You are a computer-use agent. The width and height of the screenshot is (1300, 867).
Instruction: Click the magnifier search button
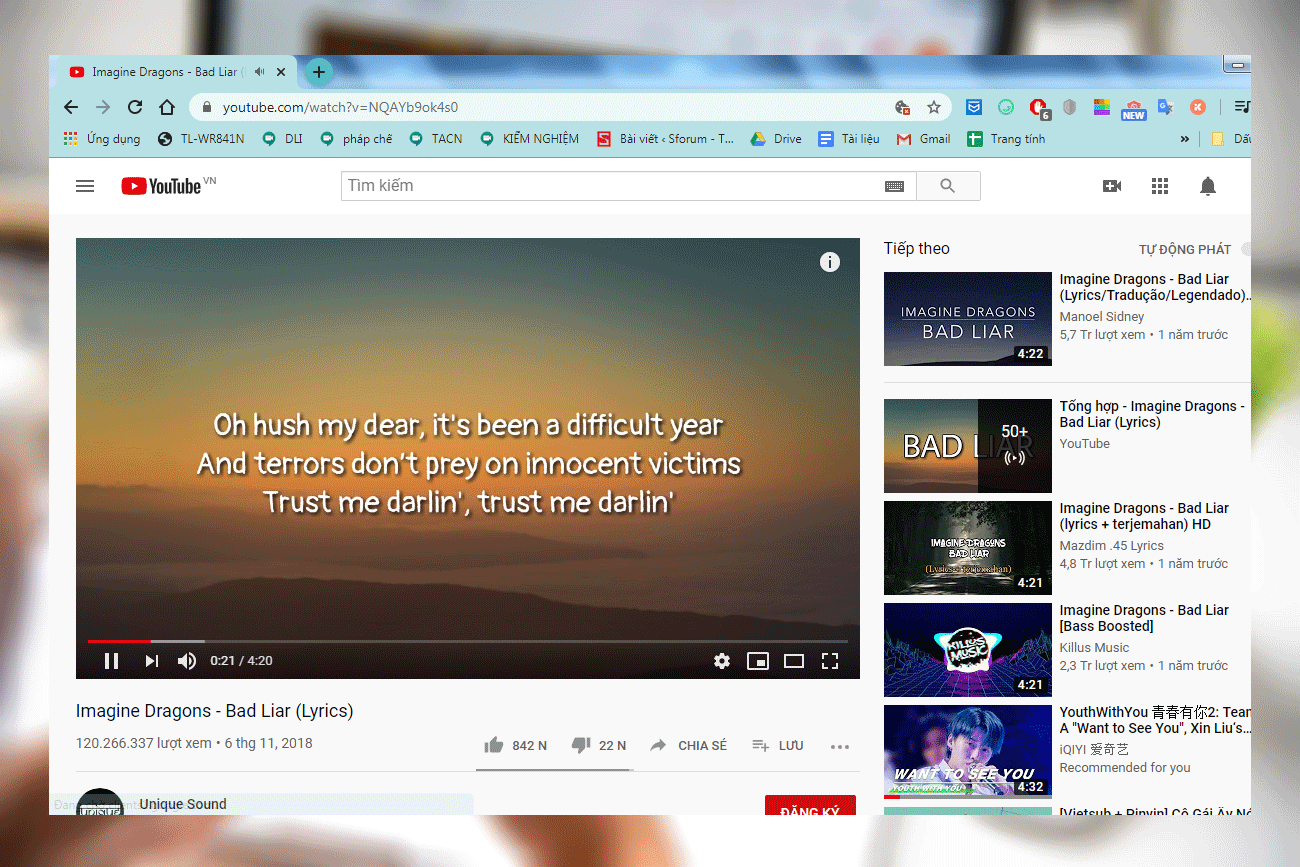click(x=948, y=186)
